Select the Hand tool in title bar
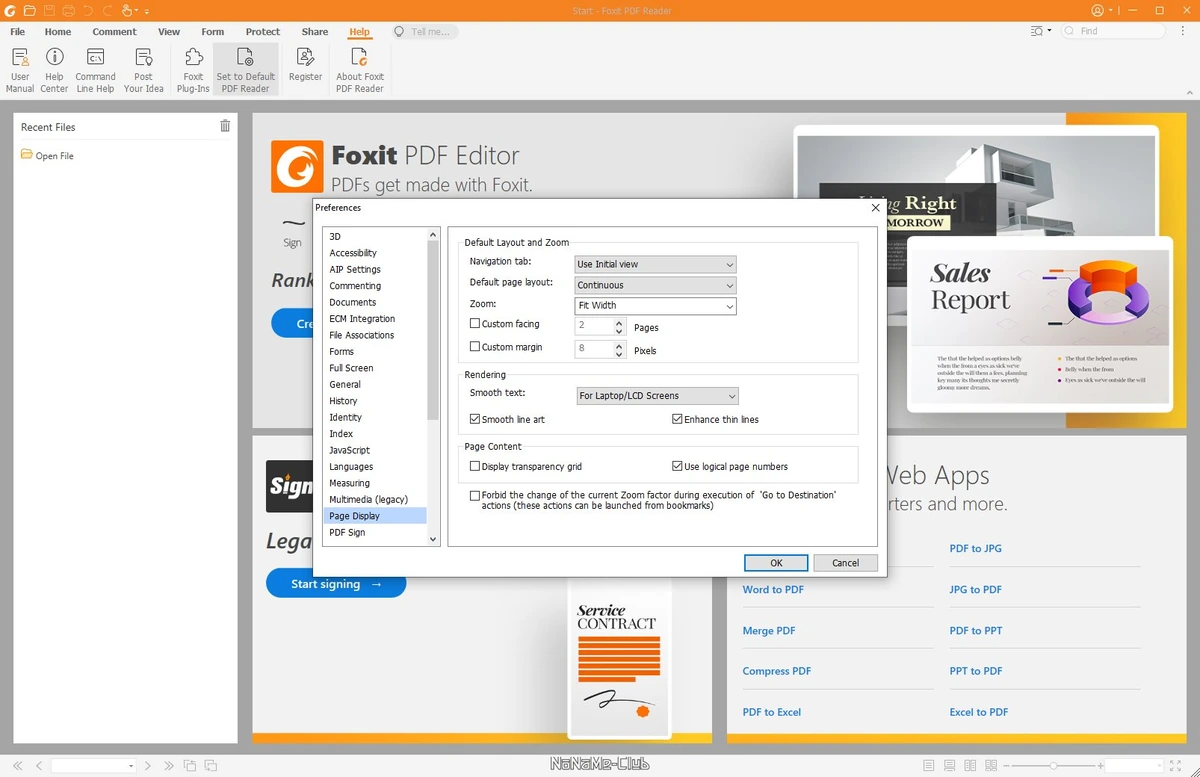Screen dimensions: 1200x777 [127, 11]
